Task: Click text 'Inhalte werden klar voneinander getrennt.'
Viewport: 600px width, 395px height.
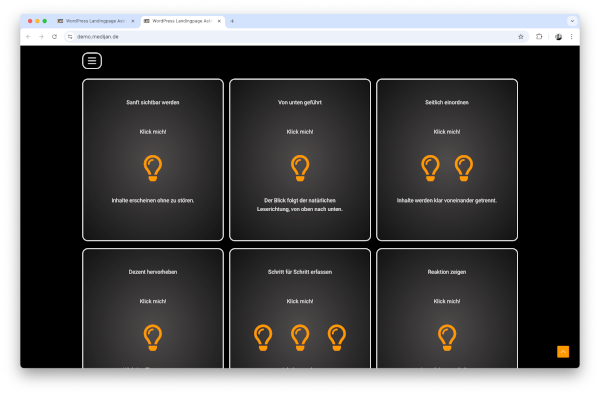Action: coord(447,200)
